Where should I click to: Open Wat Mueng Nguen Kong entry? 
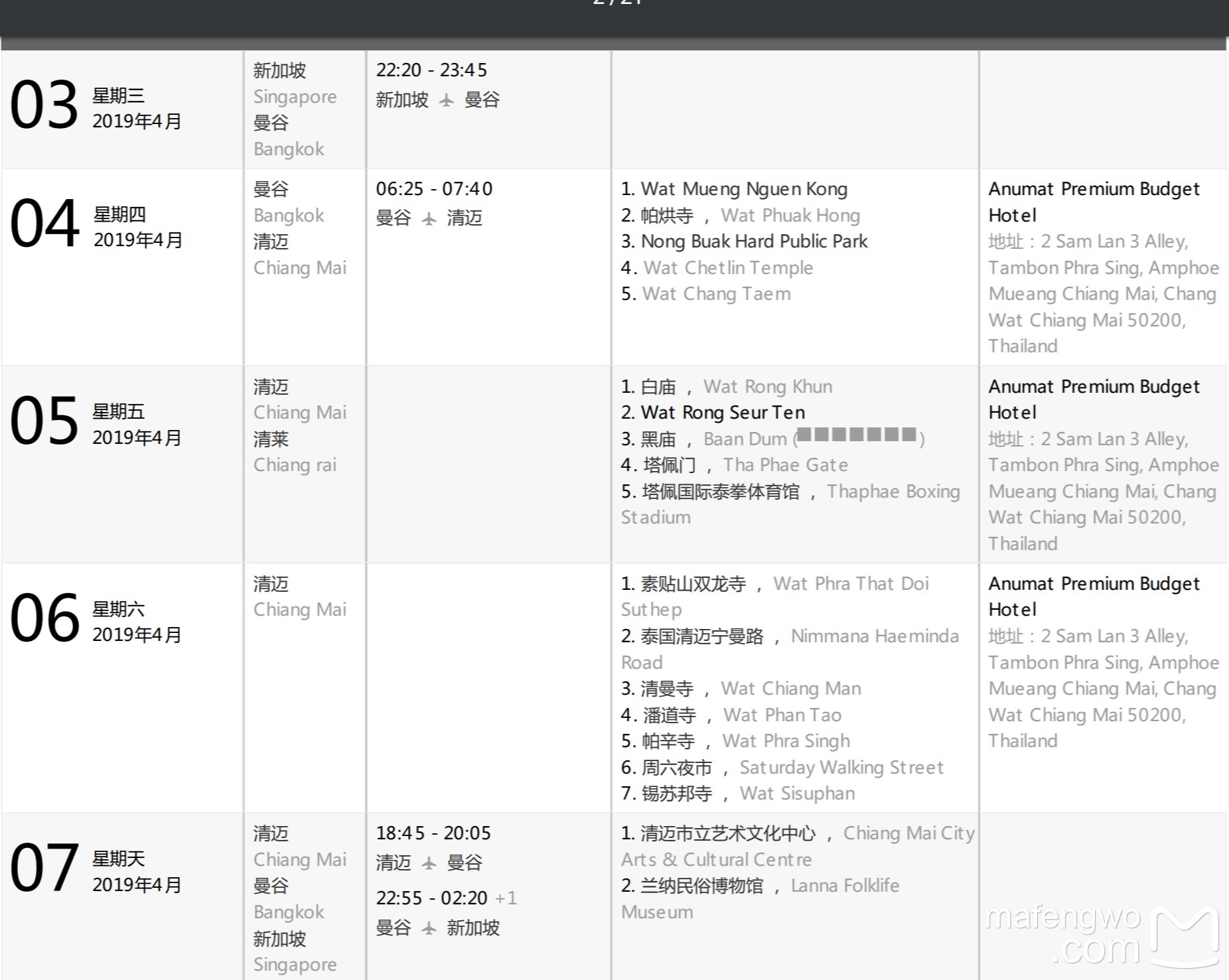click(x=734, y=189)
